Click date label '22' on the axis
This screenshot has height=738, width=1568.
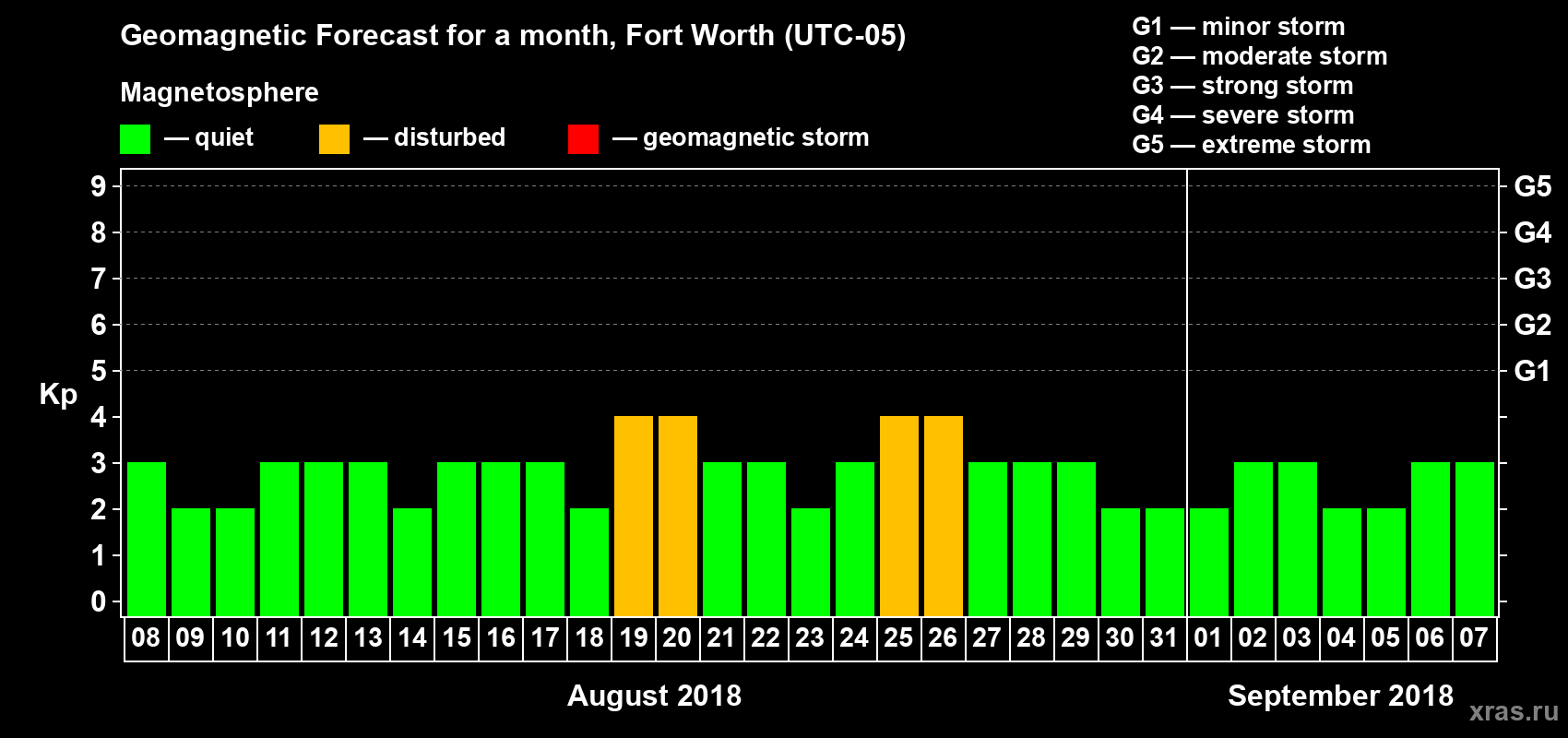coord(766,638)
